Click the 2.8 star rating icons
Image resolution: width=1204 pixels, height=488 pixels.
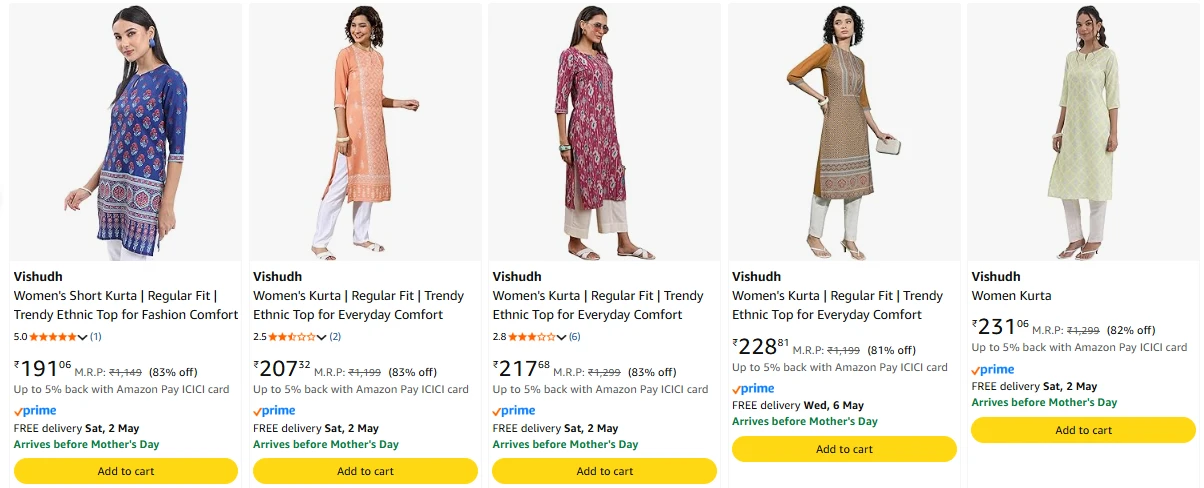pos(532,336)
